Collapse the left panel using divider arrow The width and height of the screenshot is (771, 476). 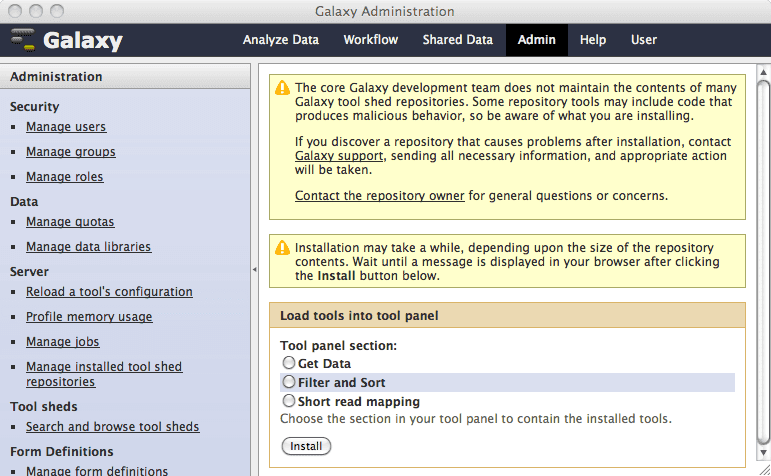pyautogui.click(x=254, y=269)
